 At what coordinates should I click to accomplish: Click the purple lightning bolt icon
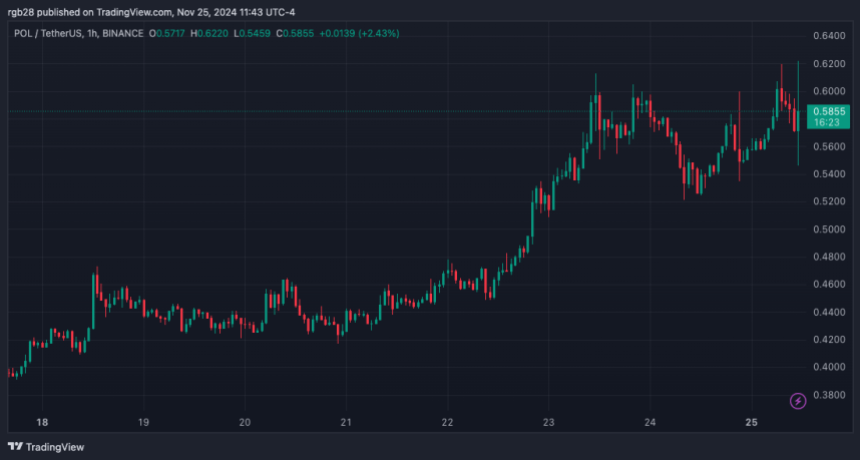pyautogui.click(x=798, y=401)
